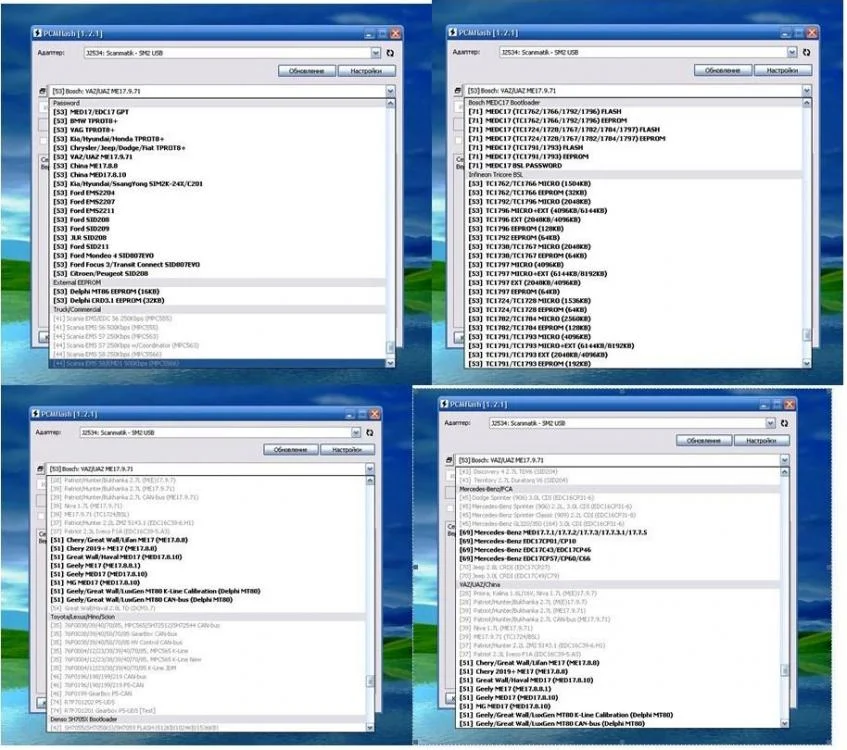Click the refresh adapter icon in the Password list window
Image resolution: width=847 pixels, height=750 pixels.
click(390, 53)
